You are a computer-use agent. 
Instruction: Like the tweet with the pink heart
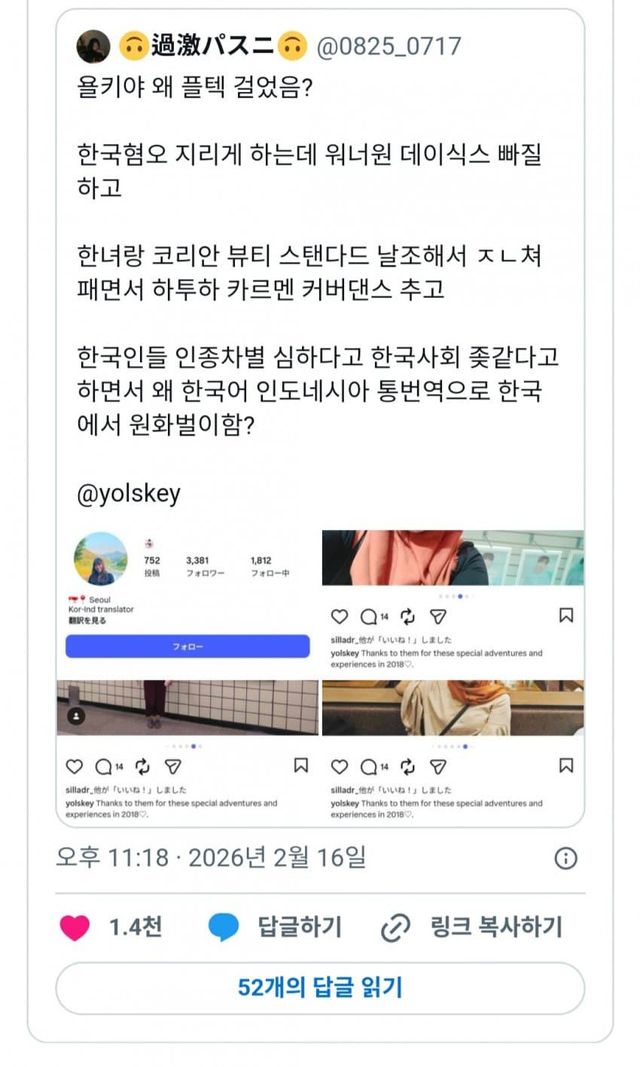tap(75, 928)
